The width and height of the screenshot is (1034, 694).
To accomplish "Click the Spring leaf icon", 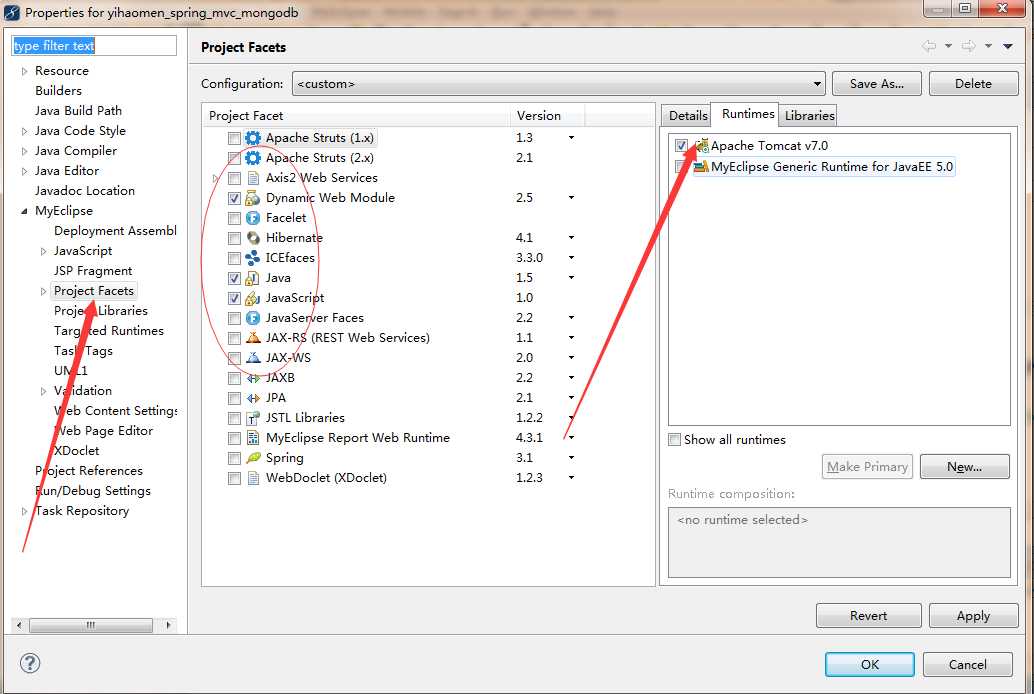I will point(253,458).
